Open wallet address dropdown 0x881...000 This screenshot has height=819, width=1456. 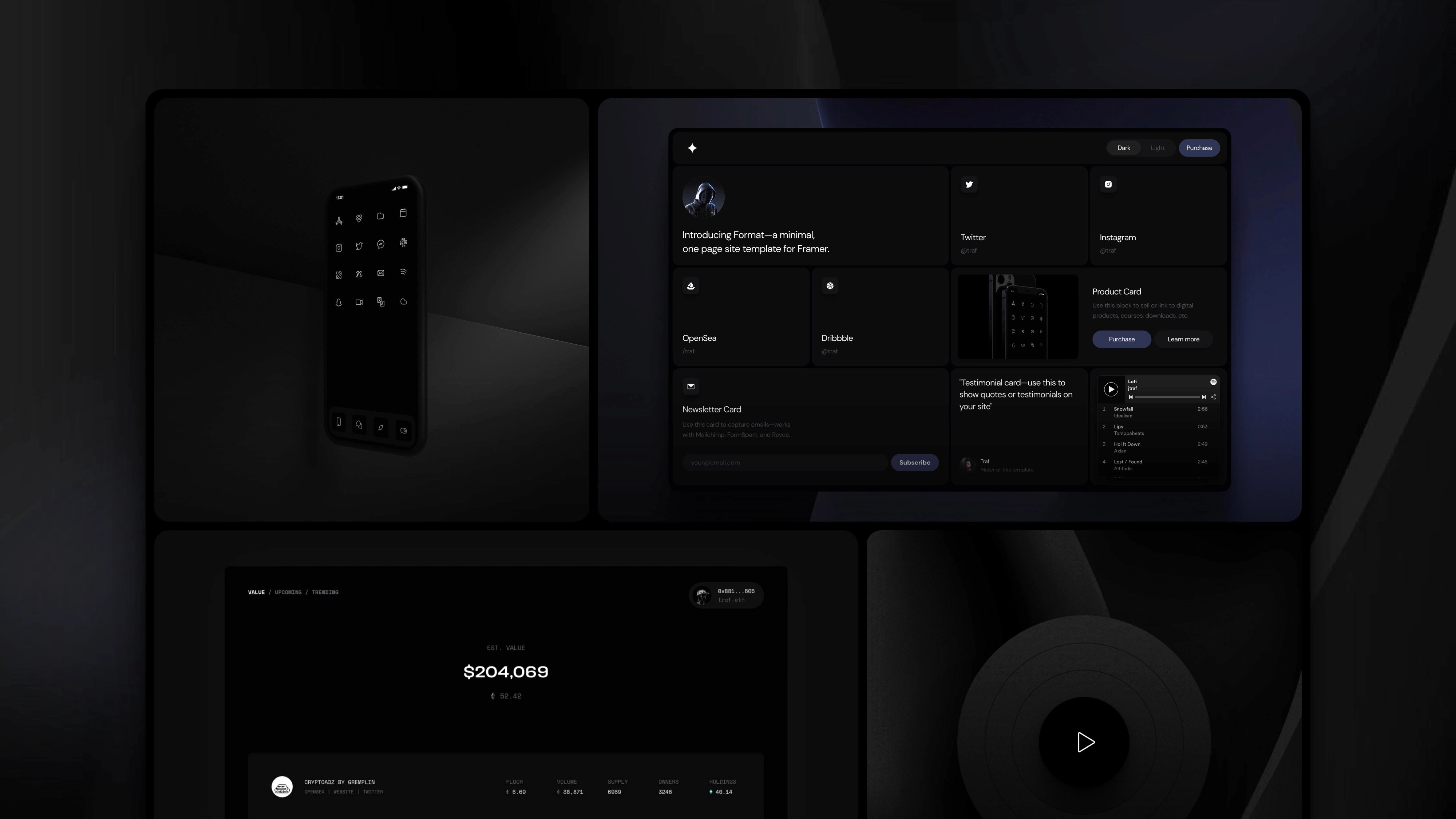point(726,594)
